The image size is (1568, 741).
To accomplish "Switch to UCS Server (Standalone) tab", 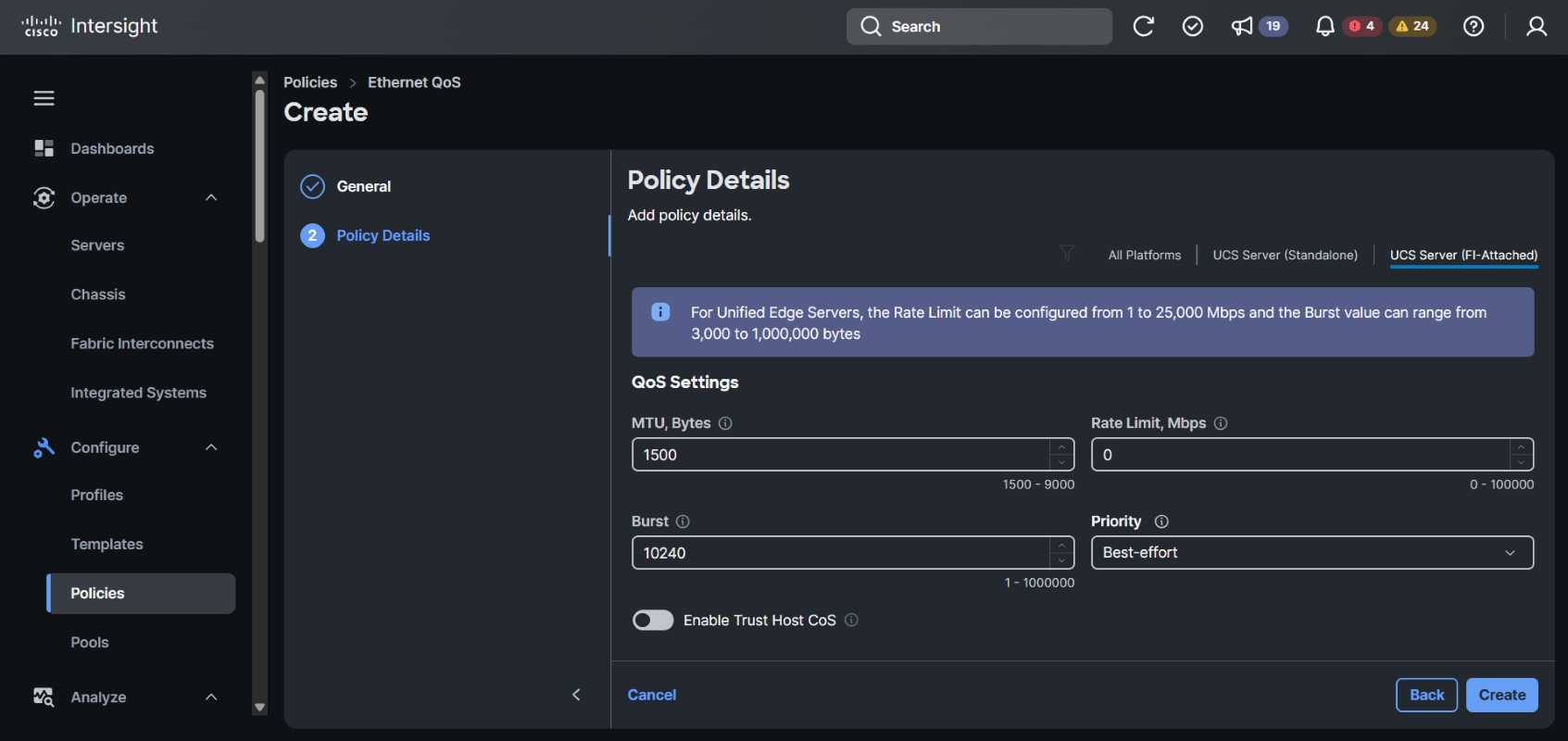I will coord(1285,256).
